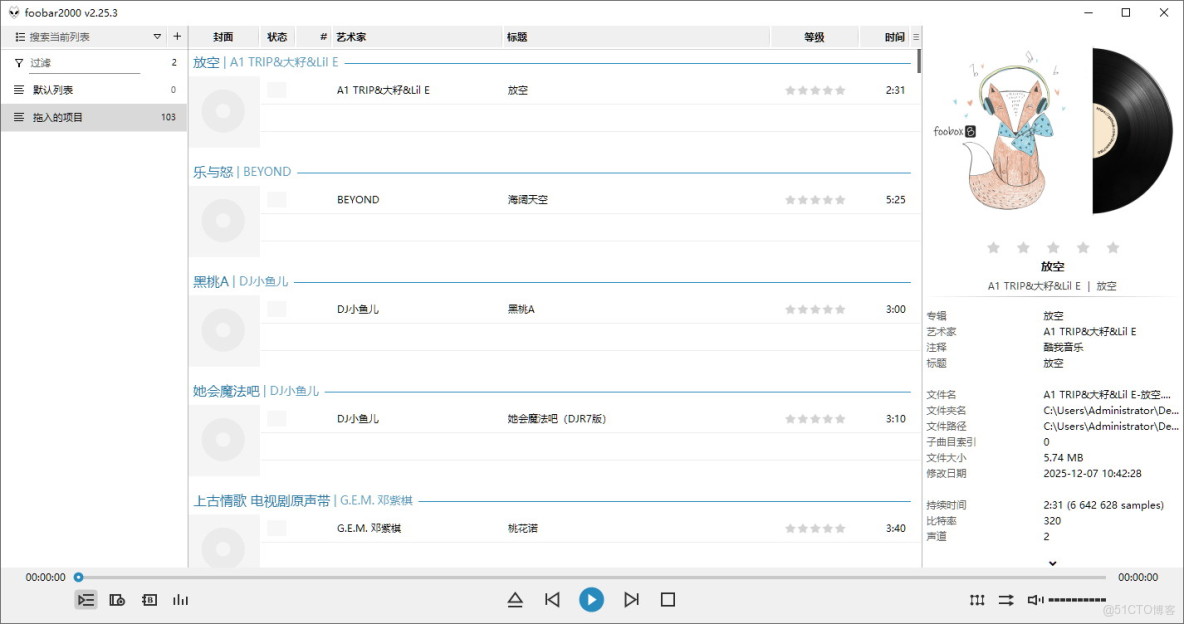
Task: Play the track 桃花诺 by G.E.M.
Action: pos(518,528)
